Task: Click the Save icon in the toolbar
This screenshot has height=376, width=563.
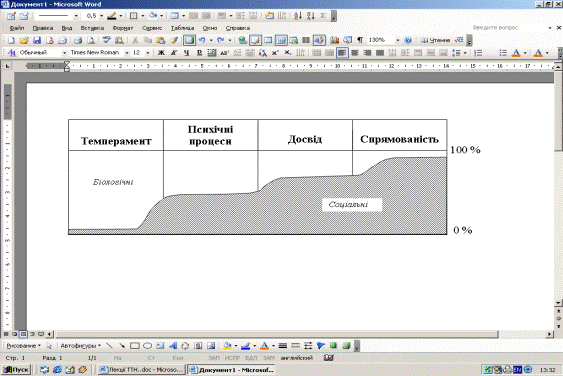Action: (37, 40)
